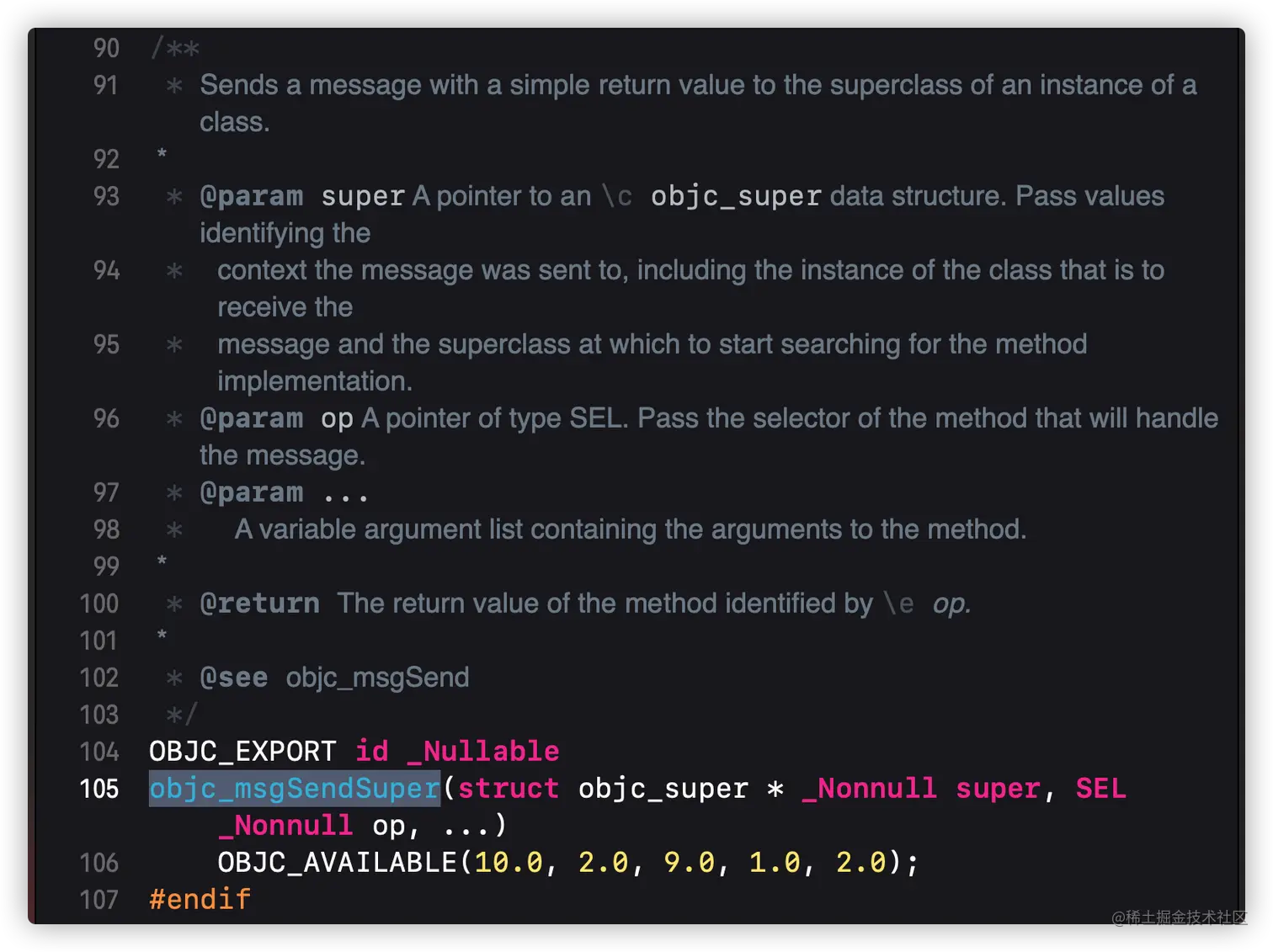Click the objc_msgSend reference after @see
The image size is (1273, 952).
click(377, 678)
